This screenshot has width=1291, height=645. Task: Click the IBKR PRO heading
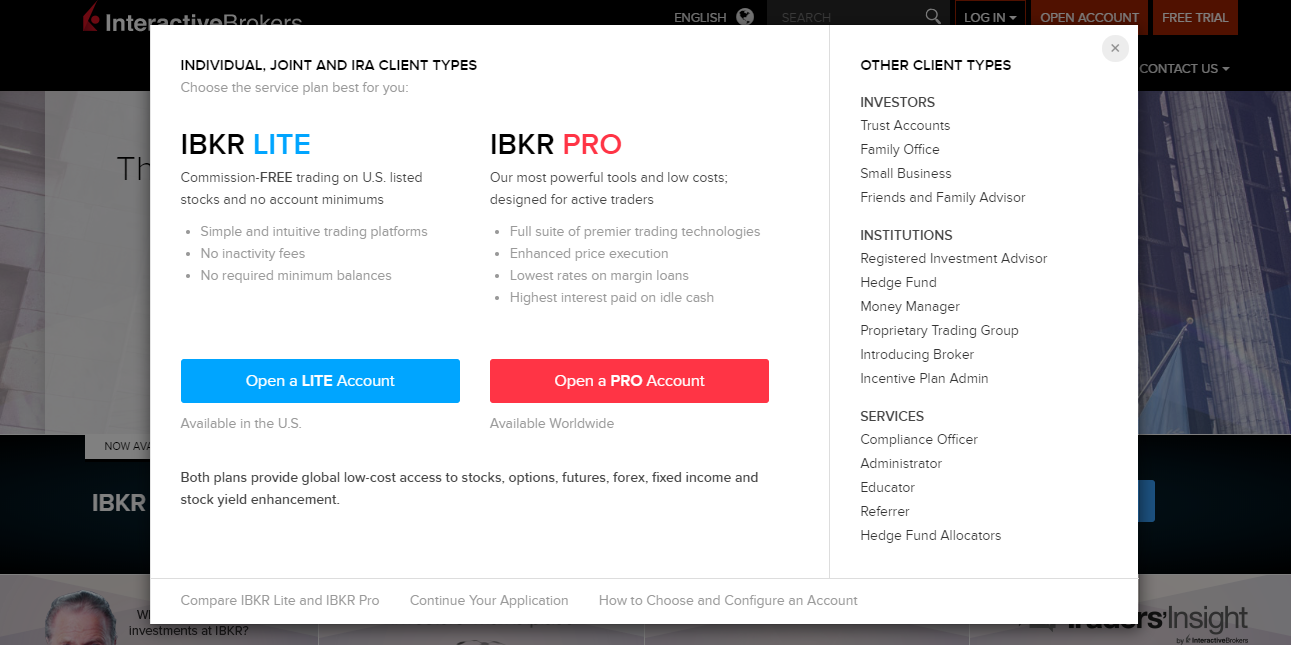click(556, 144)
